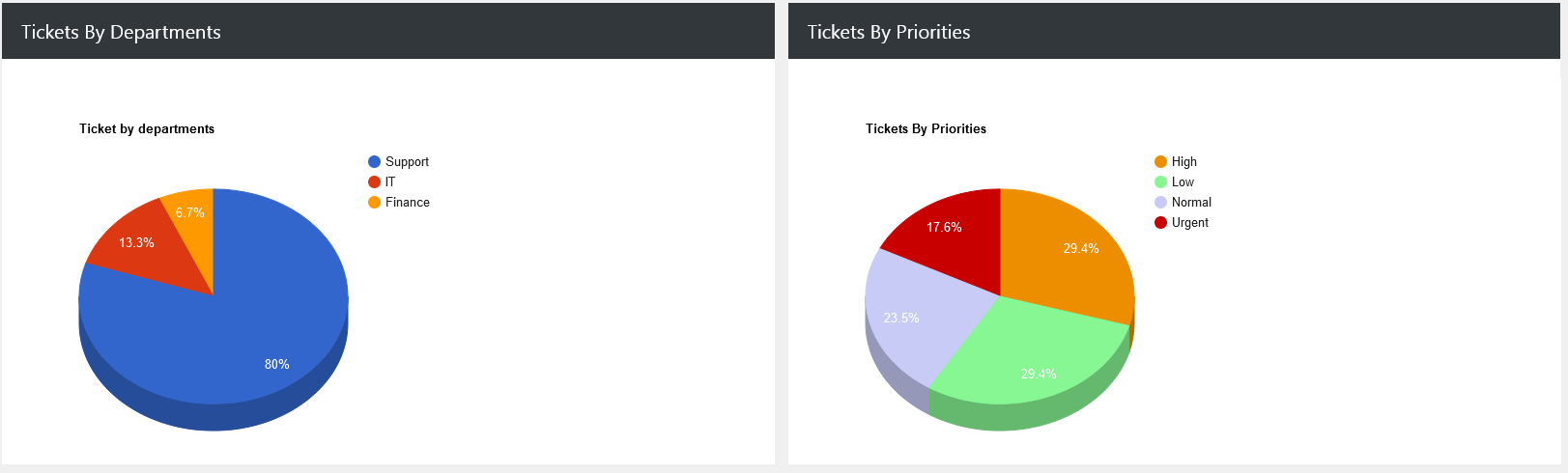Click the green Low priority legend dot
Image resolution: width=1568 pixels, height=473 pixels.
point(1160,182)
